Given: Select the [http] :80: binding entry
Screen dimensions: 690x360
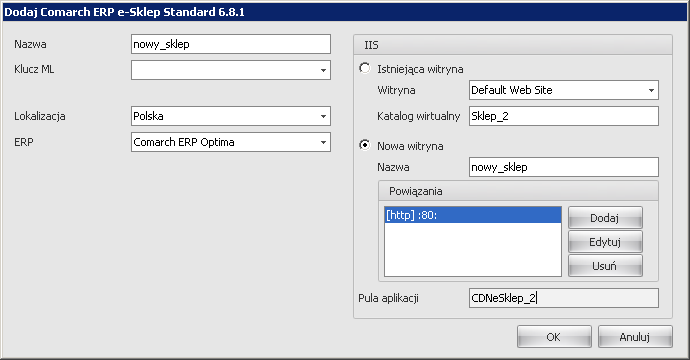Looking at the screenshot, I should click(473, 215).
